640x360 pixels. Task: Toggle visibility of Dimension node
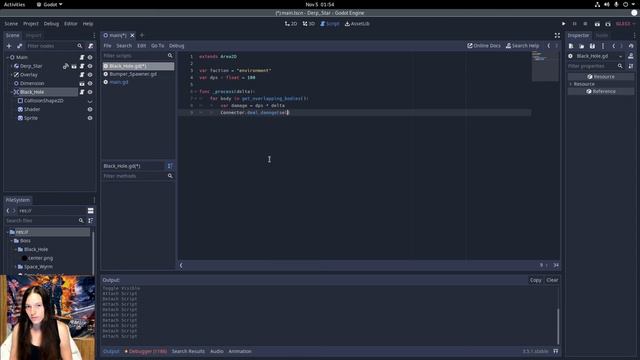coord(90,83)
